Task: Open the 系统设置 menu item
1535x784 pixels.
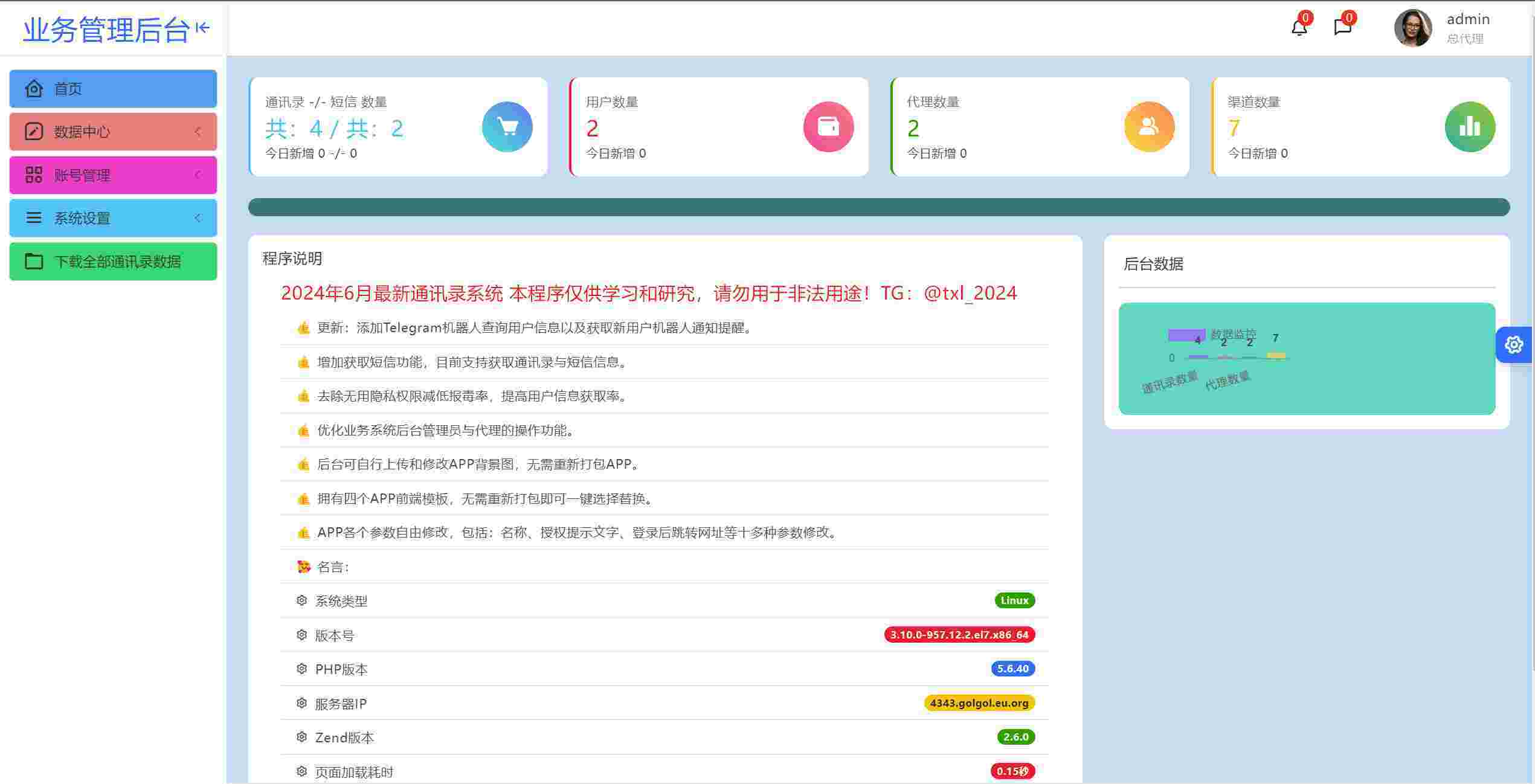Action: pos(113,218)
